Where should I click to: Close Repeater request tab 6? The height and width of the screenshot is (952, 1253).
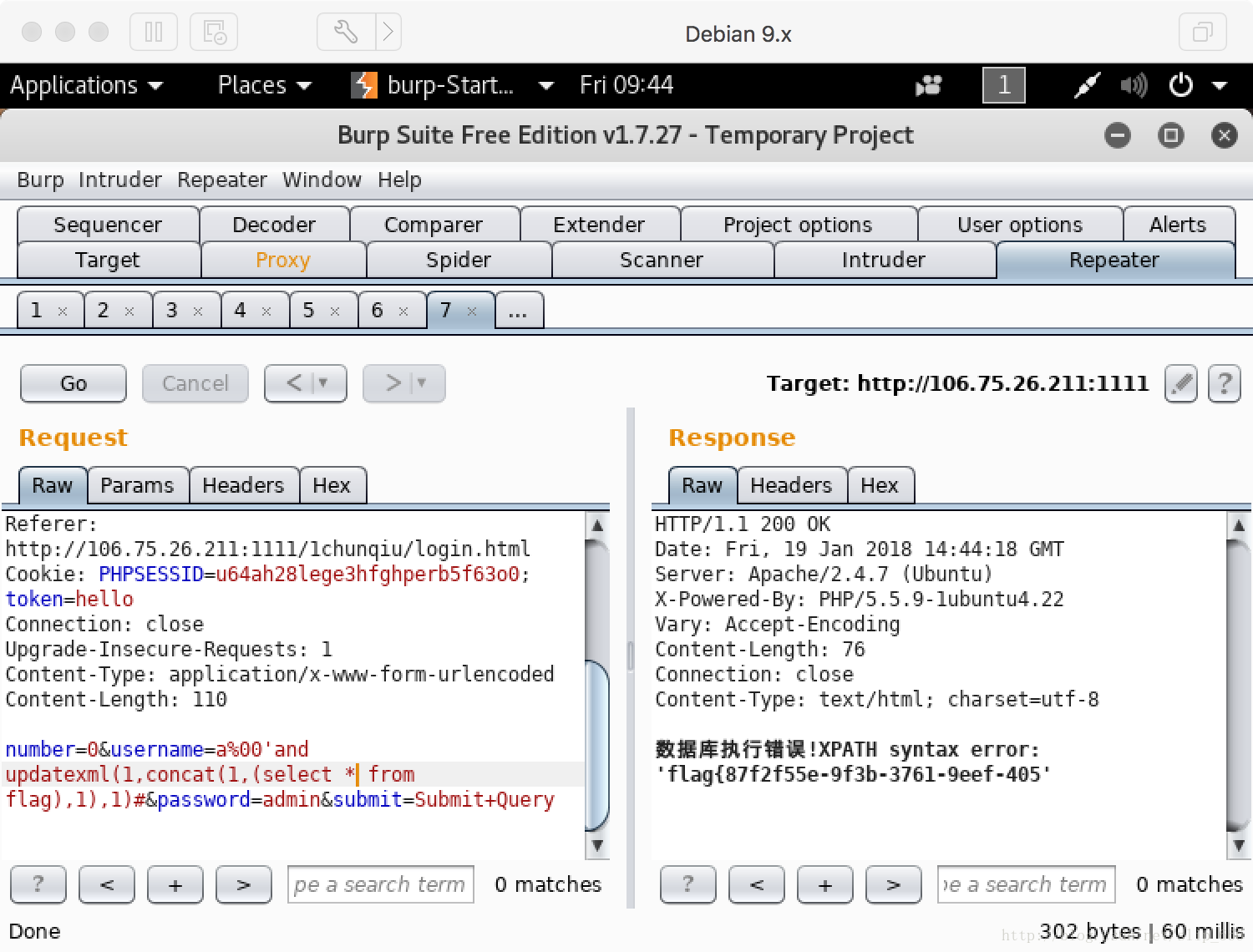pyautogui.click(x=403, y=311)
